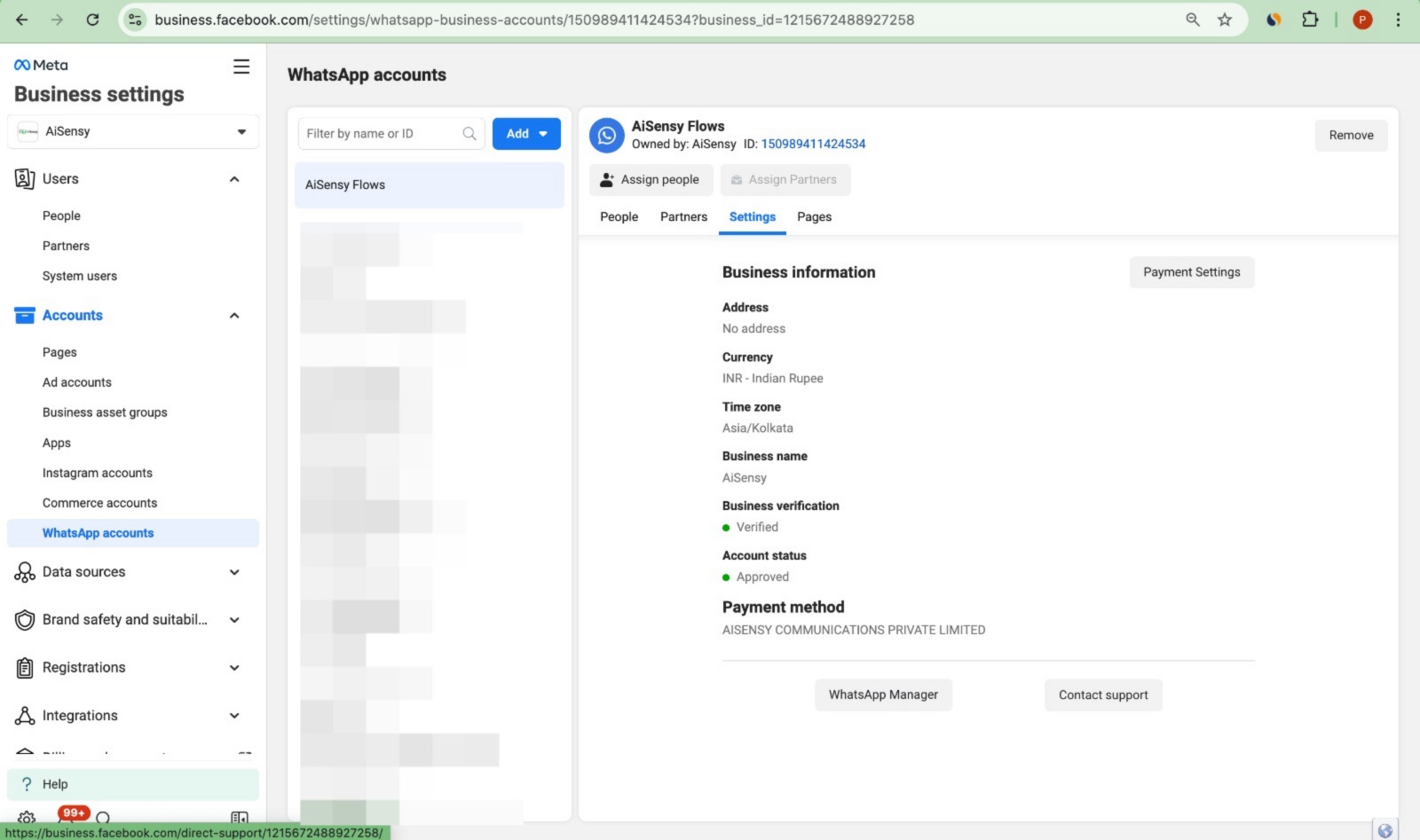Open the Add dropdown button
1420x840 pixels.
[x=526, y=134]
